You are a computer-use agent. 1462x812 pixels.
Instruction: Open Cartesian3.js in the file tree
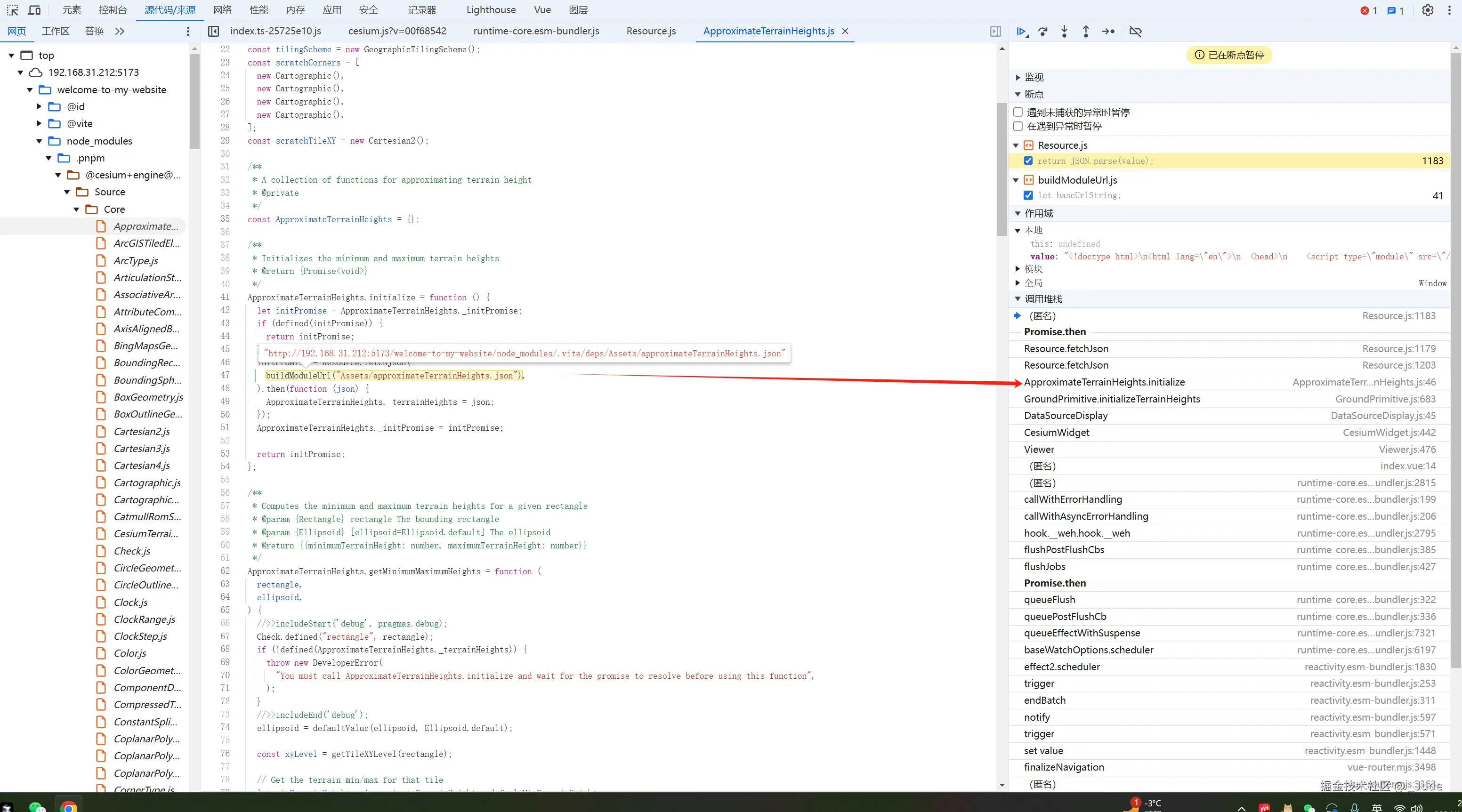pyautogui.click(x=141, y=448)
